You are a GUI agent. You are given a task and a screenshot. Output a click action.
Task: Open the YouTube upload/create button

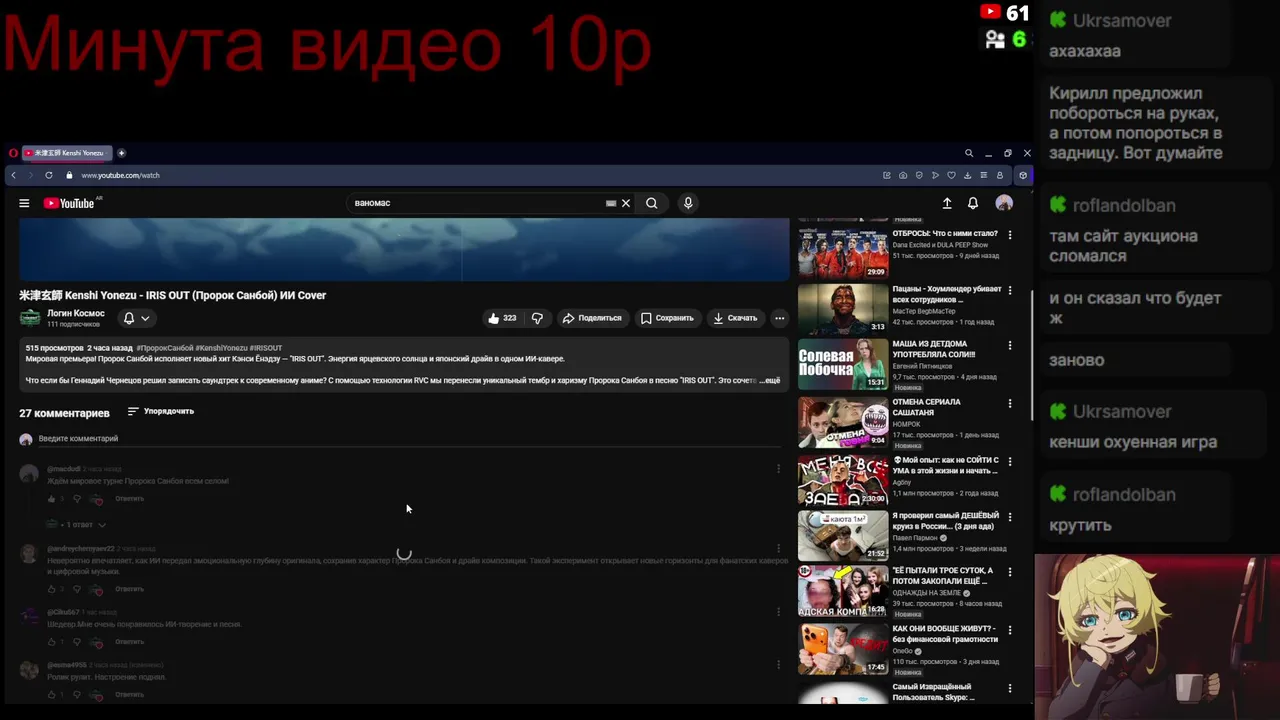tap(947, 203)
